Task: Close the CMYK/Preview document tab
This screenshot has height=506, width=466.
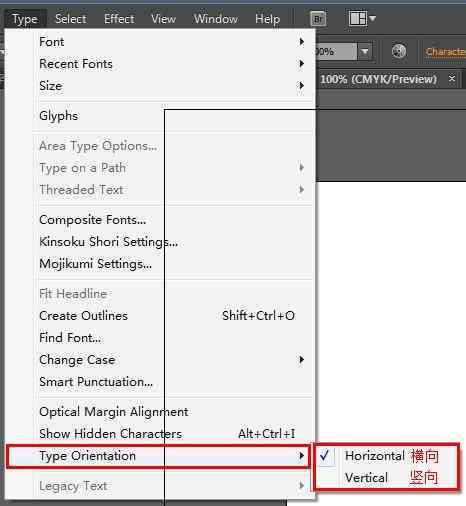Action: (x=452, y=79)
